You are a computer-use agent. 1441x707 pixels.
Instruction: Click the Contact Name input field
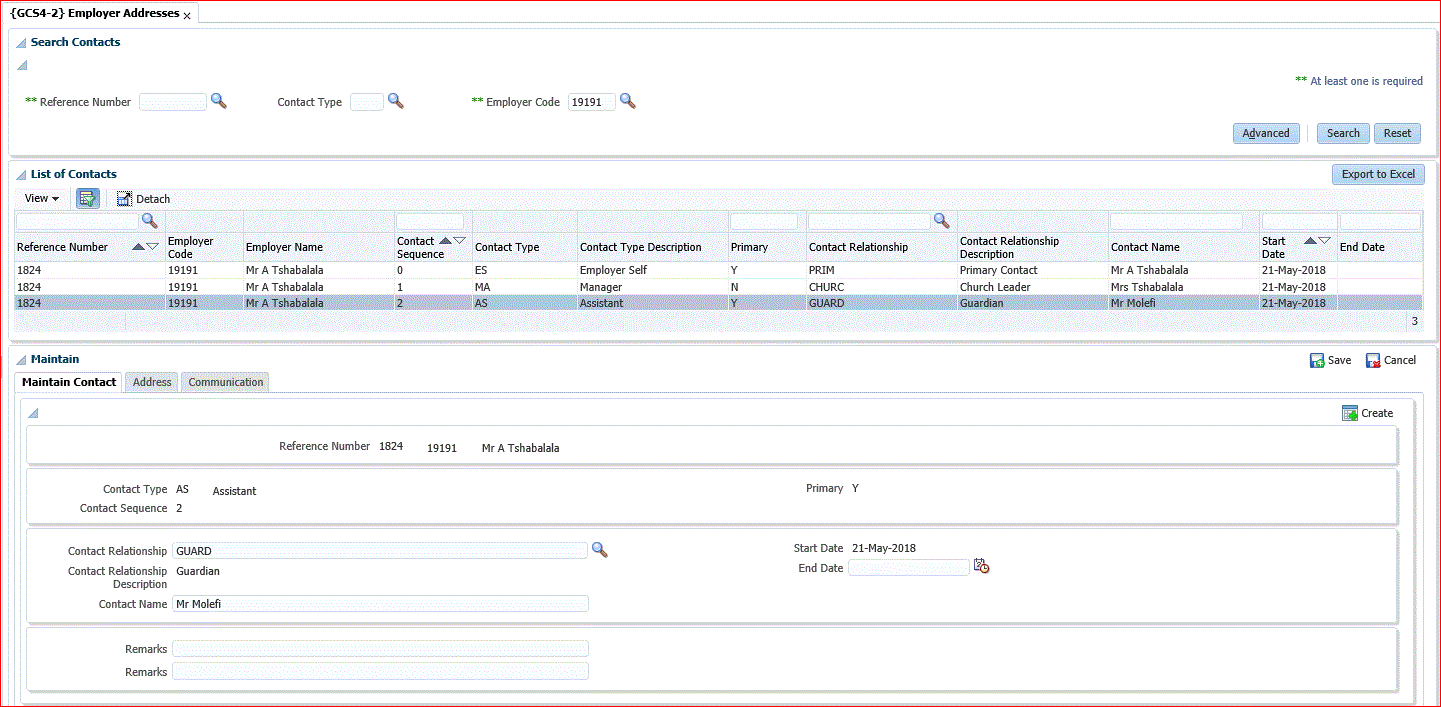coord(380,604)
